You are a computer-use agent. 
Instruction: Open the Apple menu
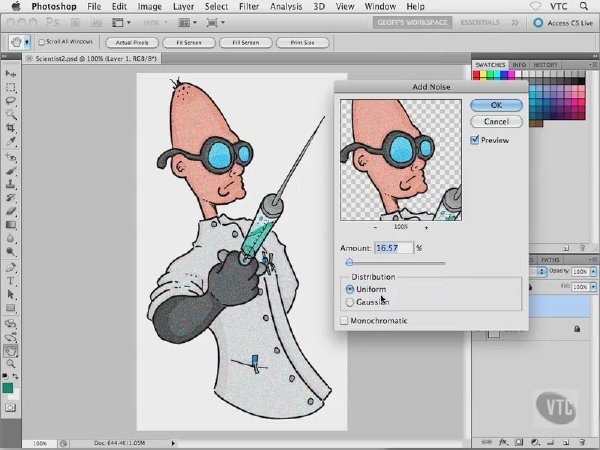16,6
